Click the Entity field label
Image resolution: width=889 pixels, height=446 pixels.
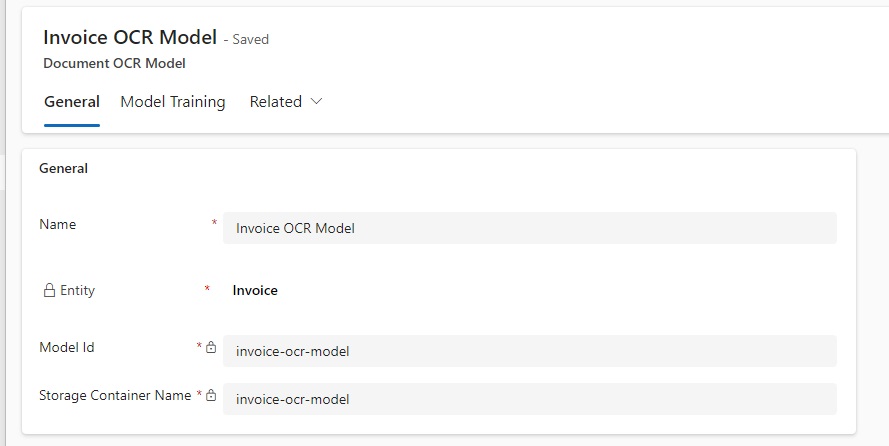[x=77, y=291]
